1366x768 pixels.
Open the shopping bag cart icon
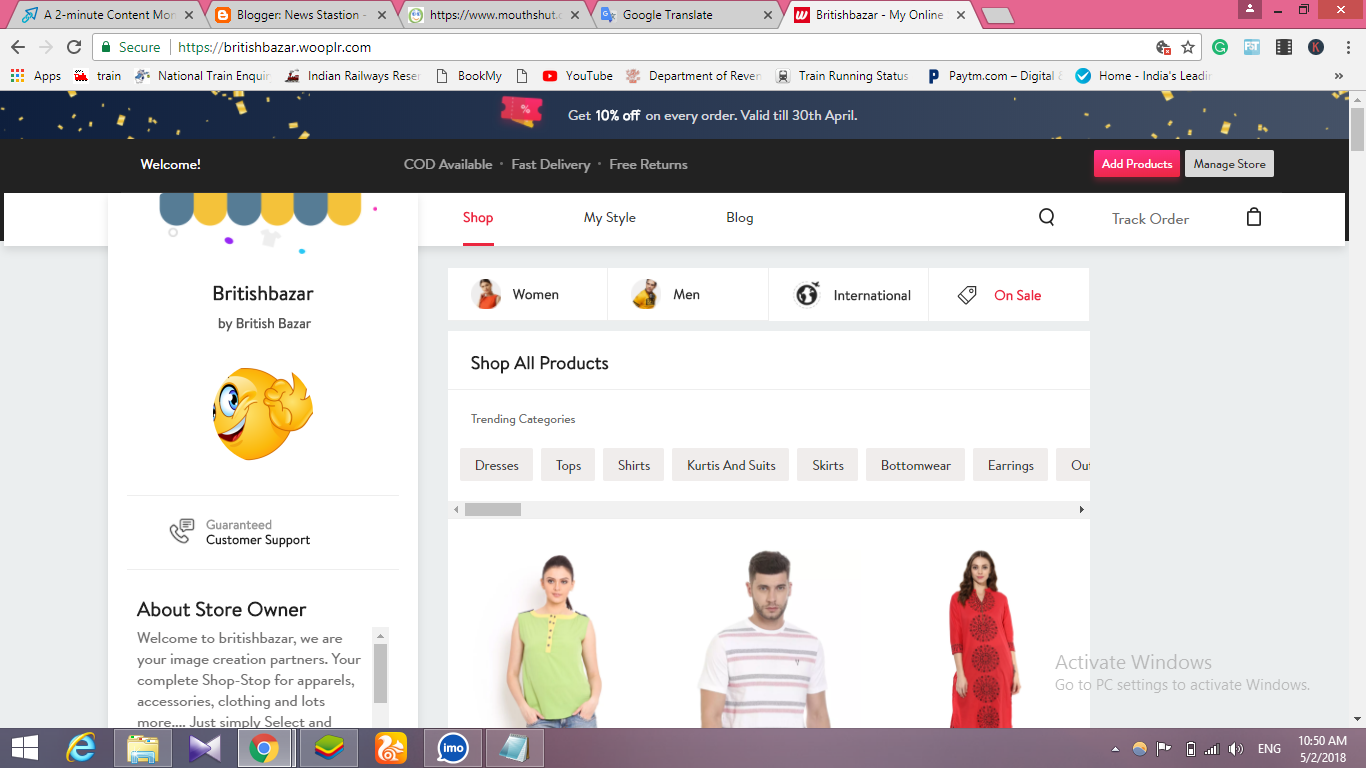click(1254, 217)
